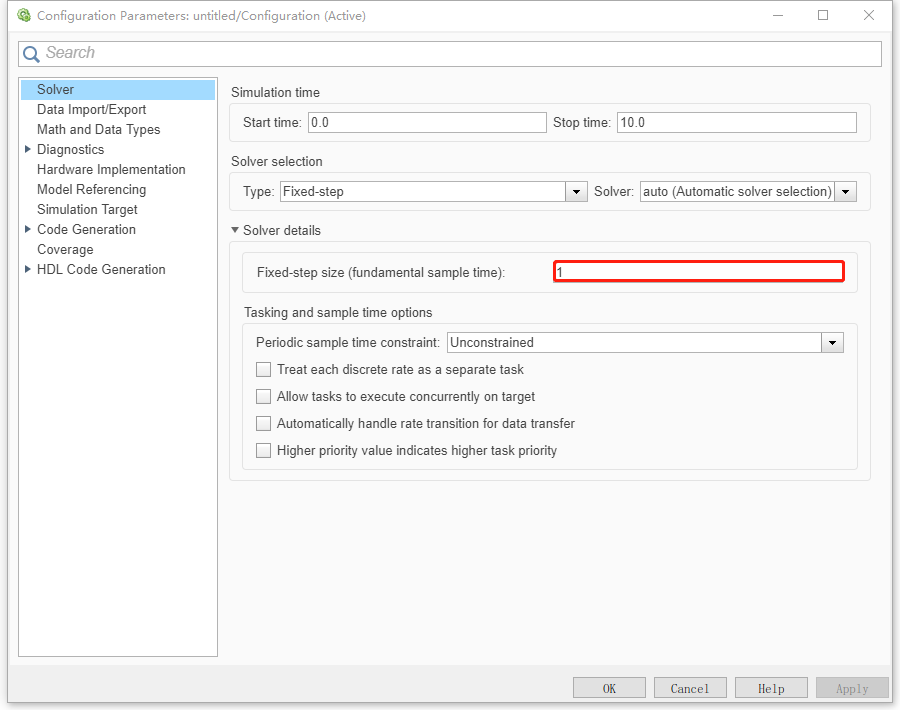The height and width of the screenshot is (710, 900).
Task: Click the Fixed-step size label text
Action: coord(381,273)
